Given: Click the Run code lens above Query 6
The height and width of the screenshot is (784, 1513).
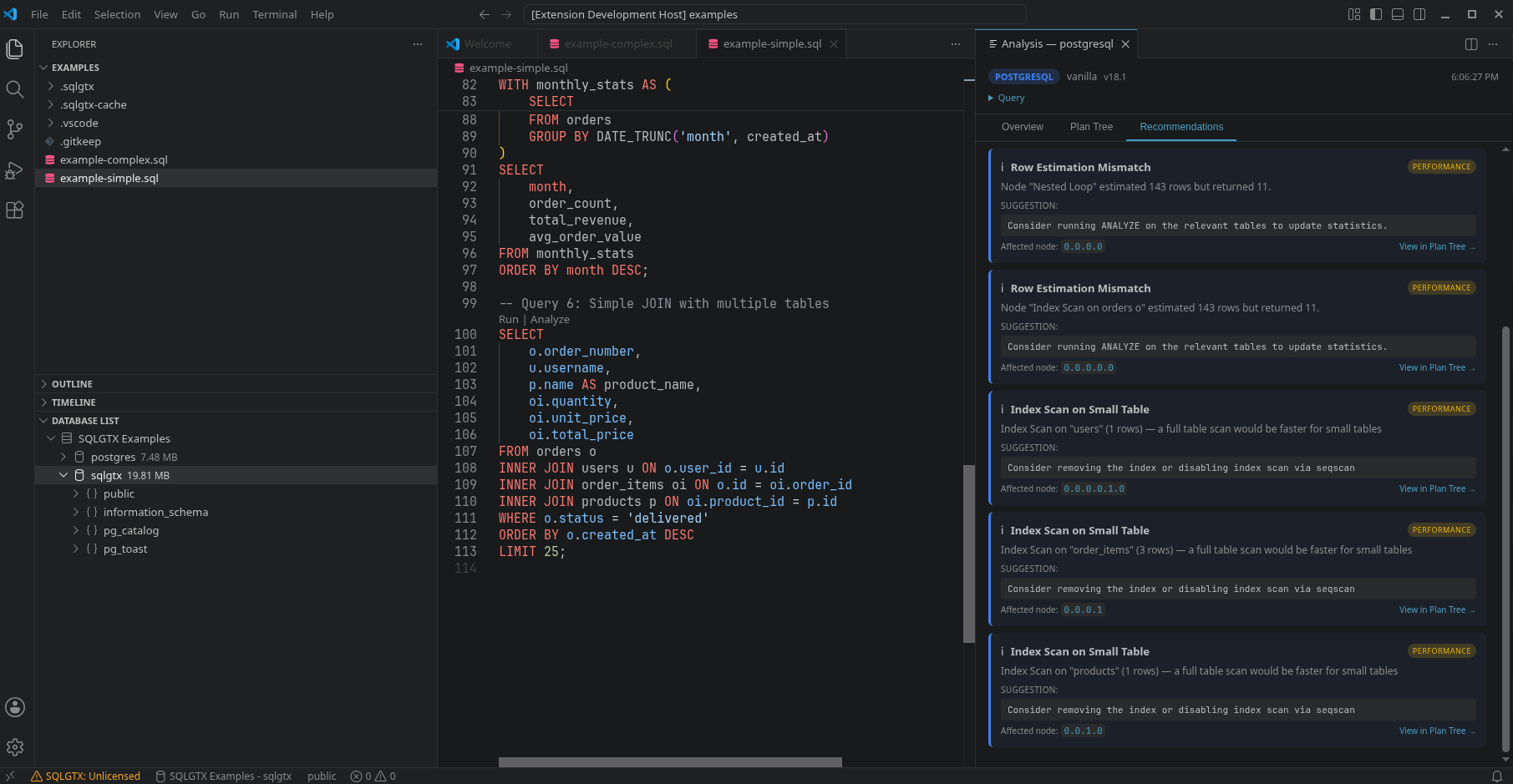Looking at the screenshot, I should (509, 320).
